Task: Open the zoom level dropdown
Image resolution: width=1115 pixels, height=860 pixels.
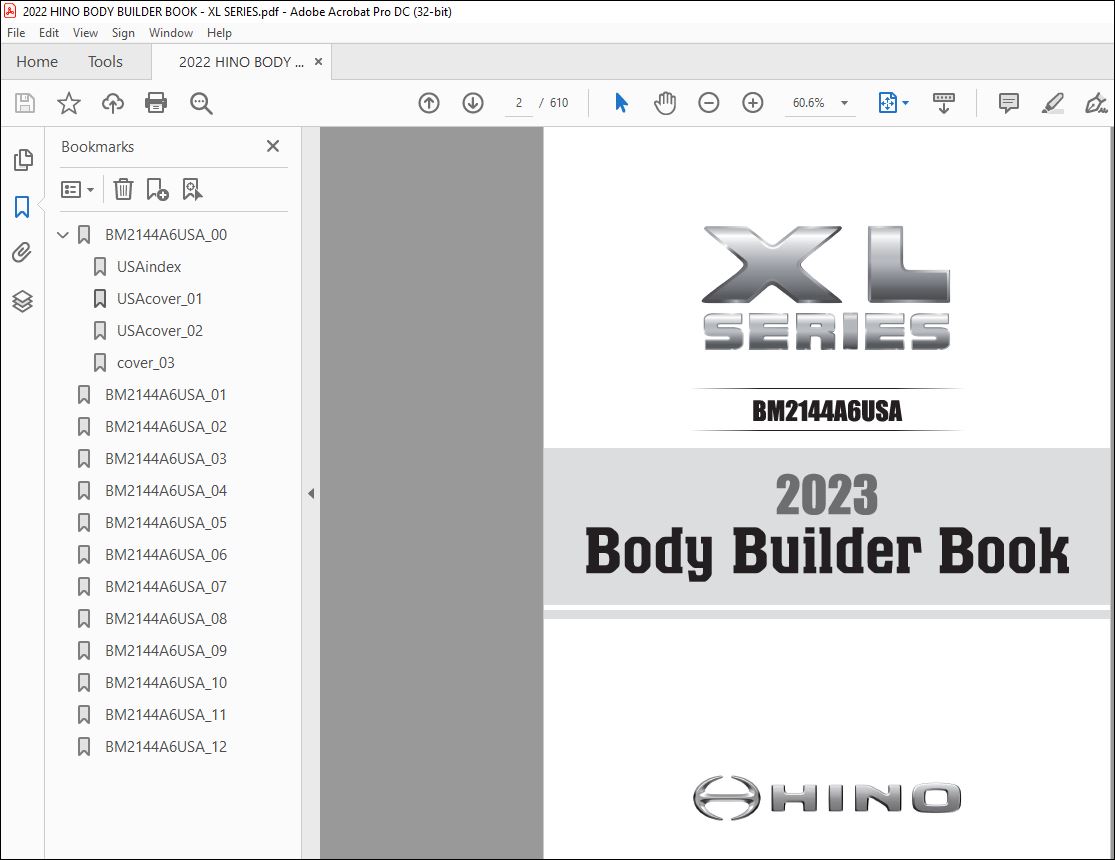Action: point(844,103)
